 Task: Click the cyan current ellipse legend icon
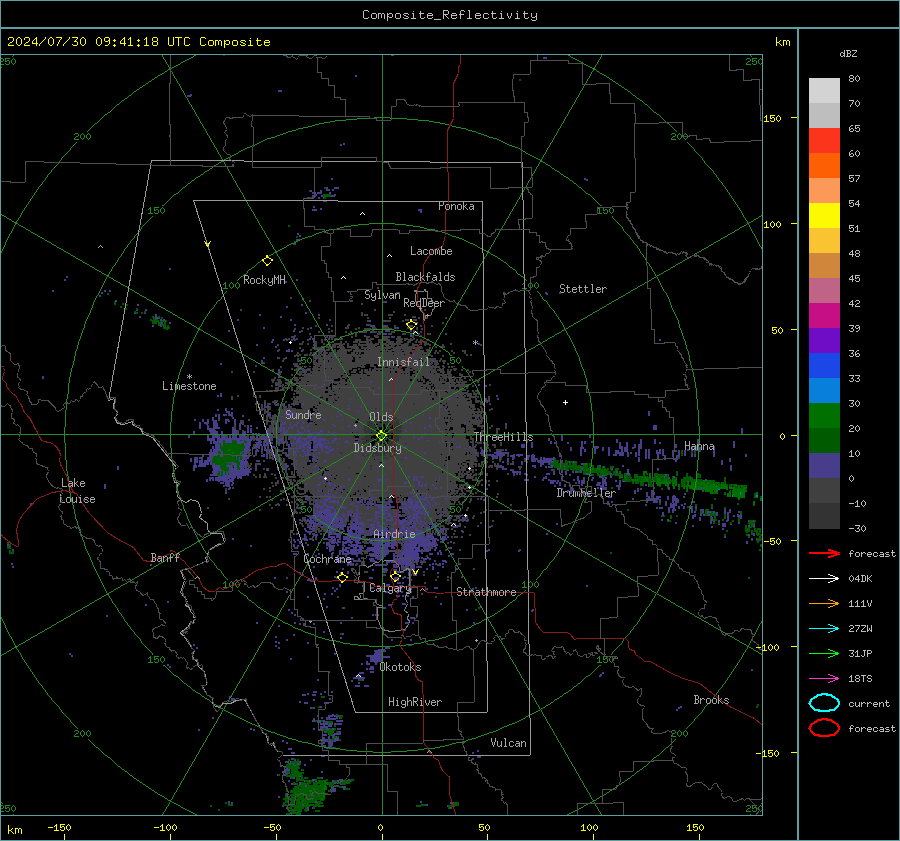pyautogui.click(x=824, y=703)
